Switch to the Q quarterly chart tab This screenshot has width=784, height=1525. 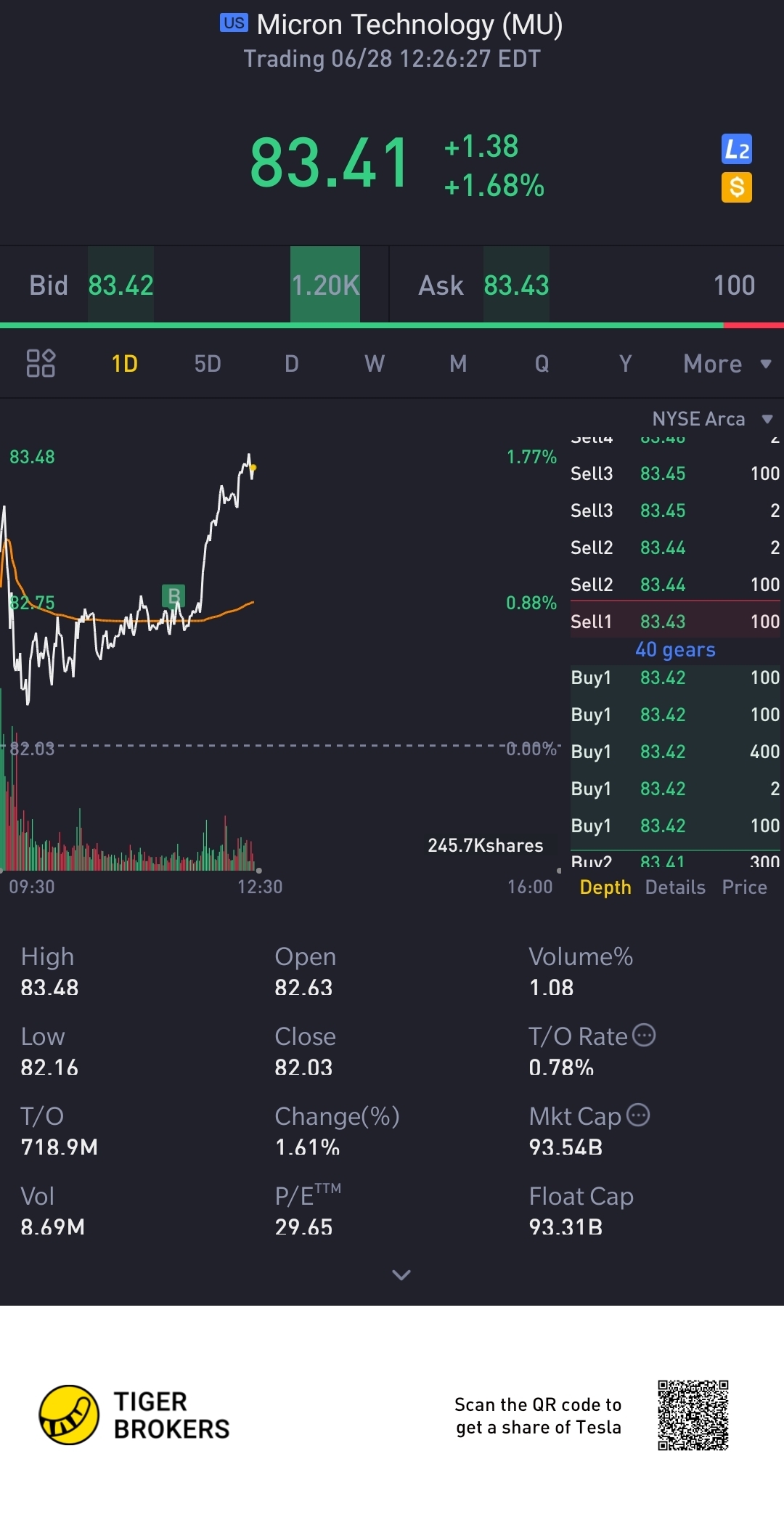coord(542,363)
